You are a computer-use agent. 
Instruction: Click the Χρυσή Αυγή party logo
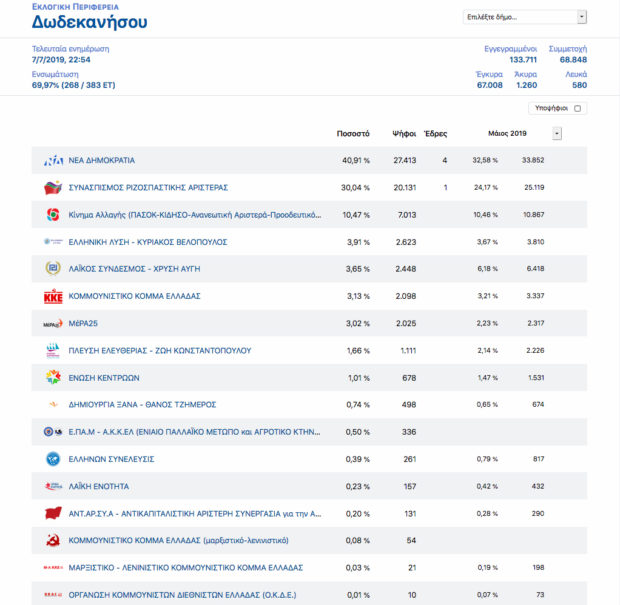click(53, 268)
